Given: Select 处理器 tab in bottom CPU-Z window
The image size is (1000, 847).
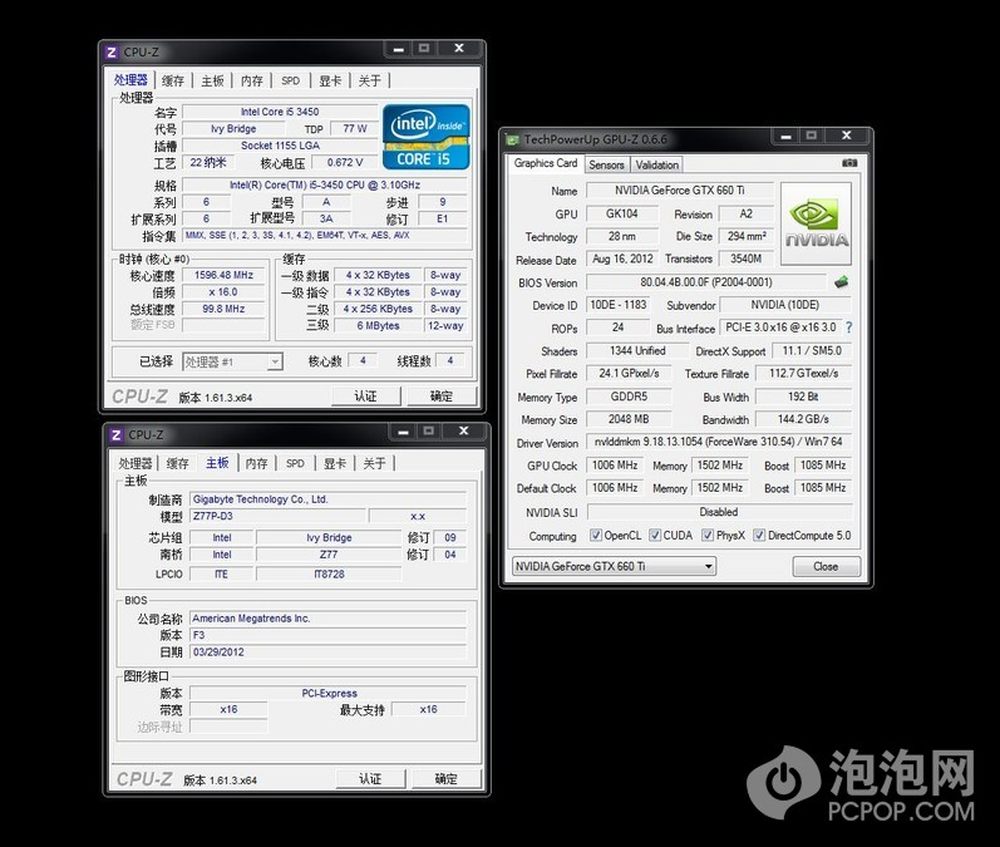Looking at the screenshot, I should 135,464.
